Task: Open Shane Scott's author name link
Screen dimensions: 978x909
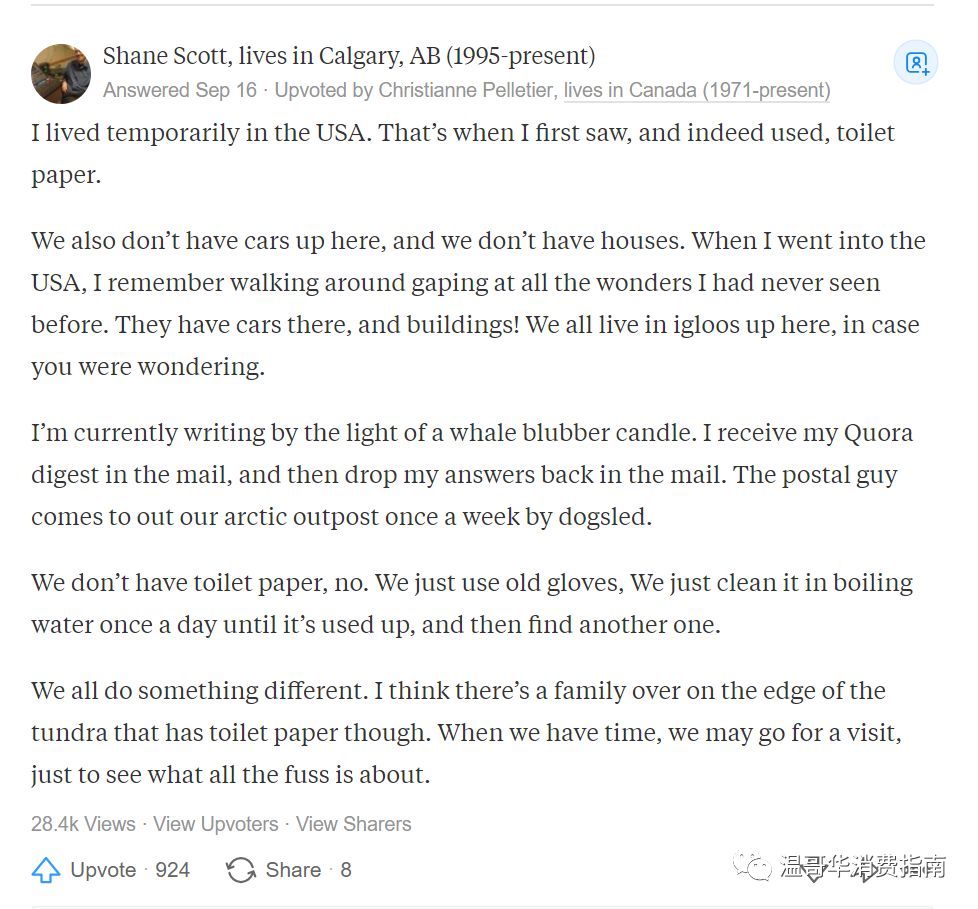Action: tap(168, 56)
